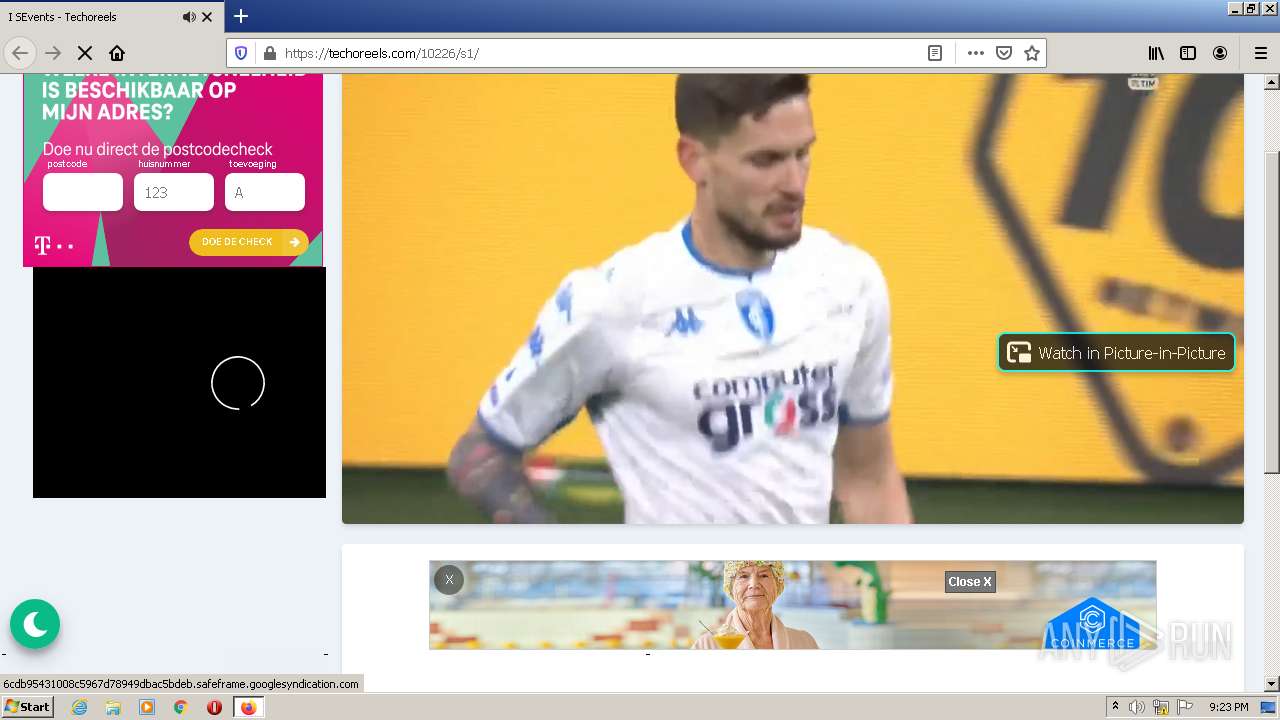Click the Show desktop button
The width and height of the screenshot is (1280, 720).
click(1268, 707)
